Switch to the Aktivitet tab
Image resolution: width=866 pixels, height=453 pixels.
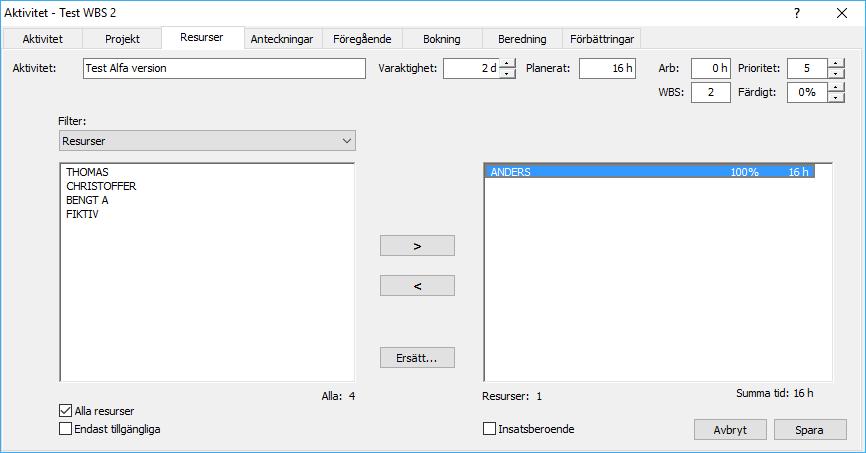point(43,39)
